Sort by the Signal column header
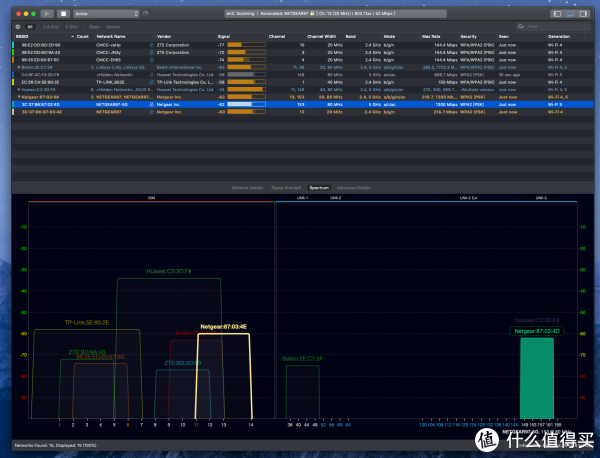Screen dimensions: 600x458 (224, 36)
